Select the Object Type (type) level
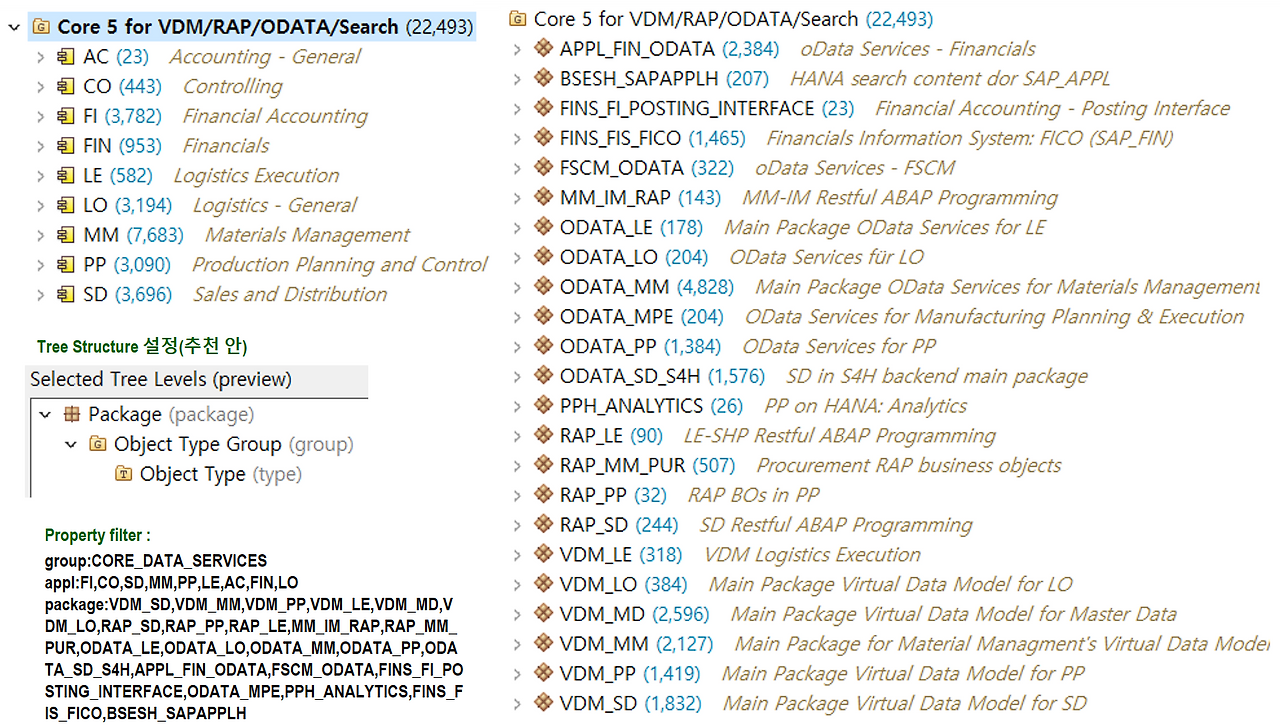Image resolution: width=1280 pixels, height=727 pixels. 221,474
